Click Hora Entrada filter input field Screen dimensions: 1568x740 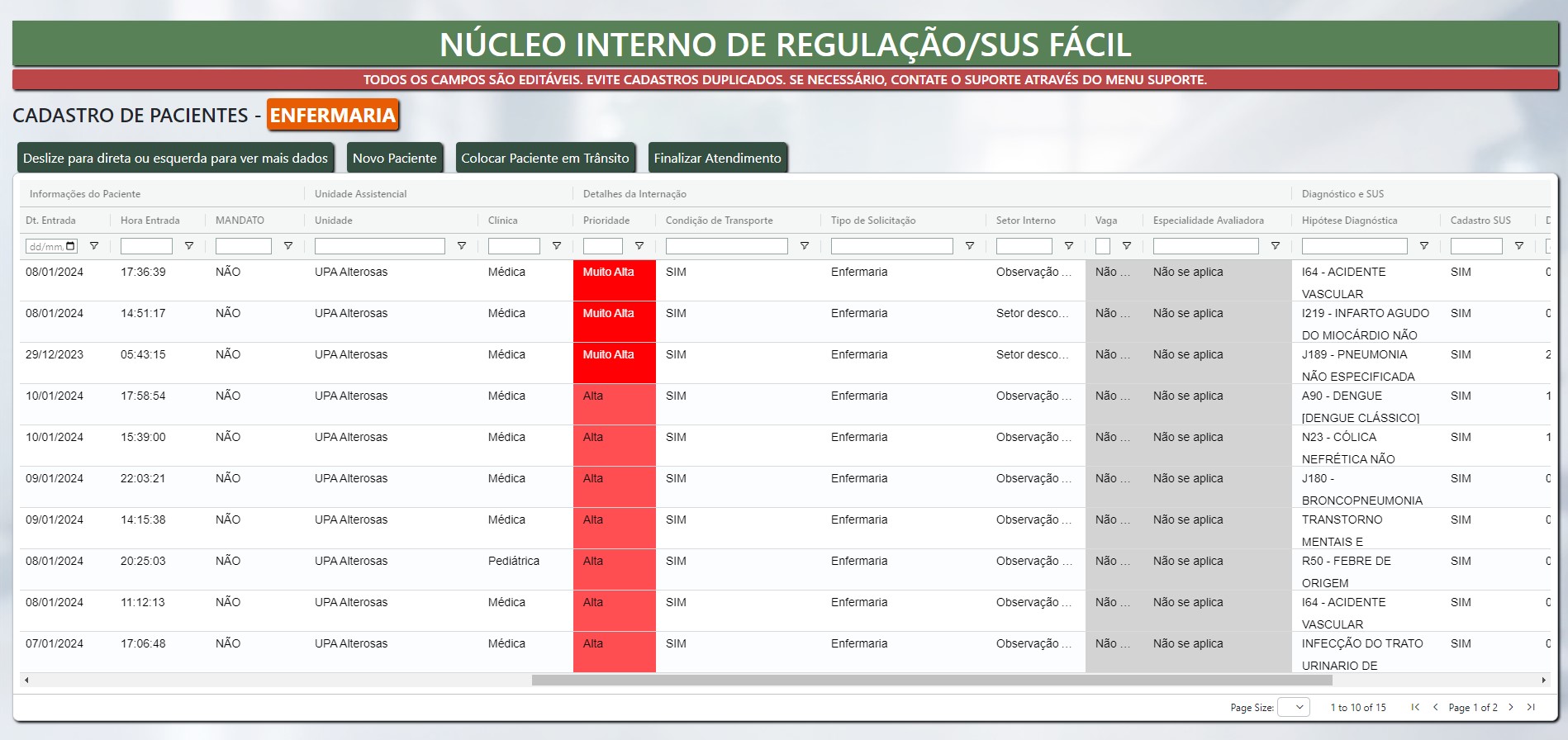coord(146,246)
